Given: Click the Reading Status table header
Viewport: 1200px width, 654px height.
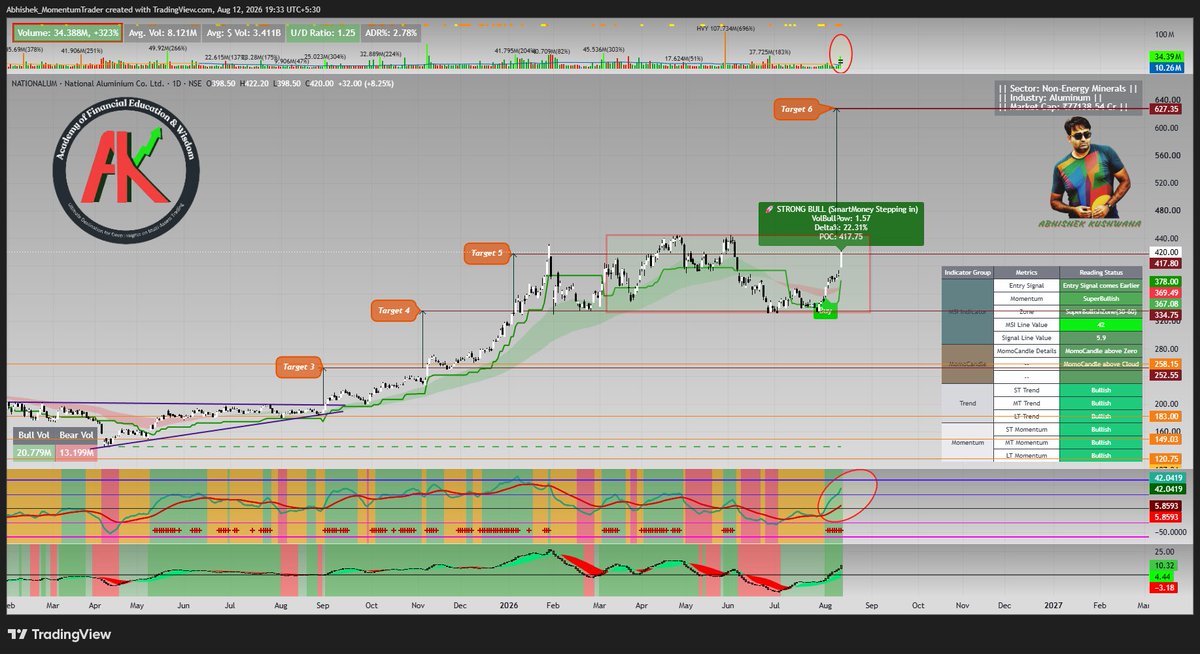Looking at the screenshot, I should coord(1099,272).
